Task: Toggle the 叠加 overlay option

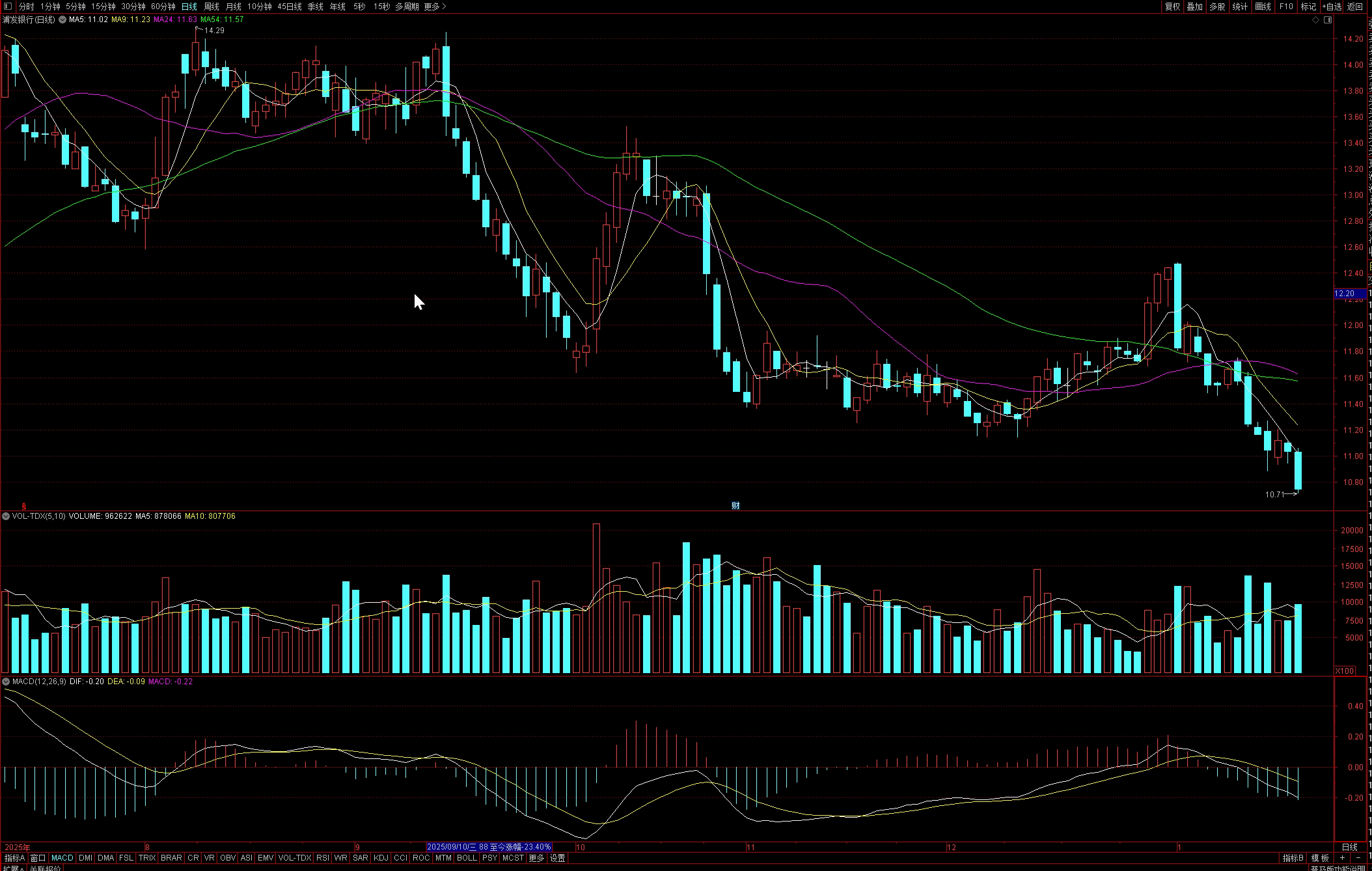Action: click(x=1194, y=7)
